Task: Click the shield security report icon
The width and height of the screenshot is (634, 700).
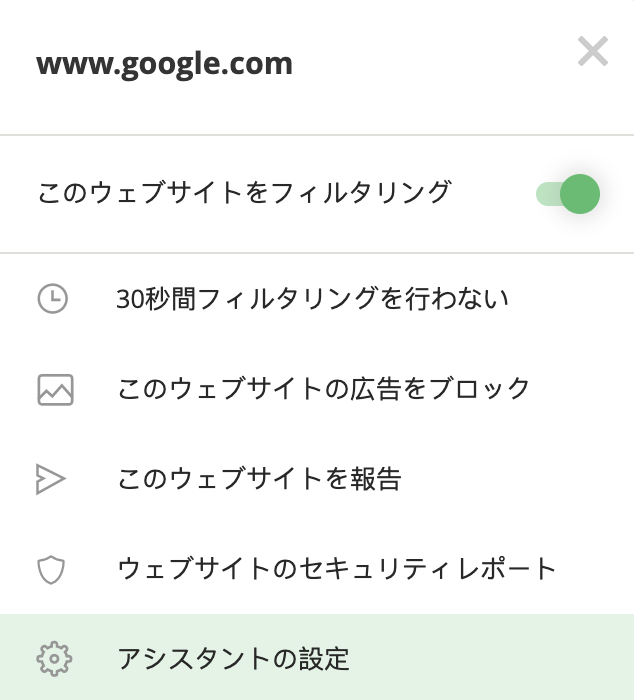Action: (x=51, y=570)
